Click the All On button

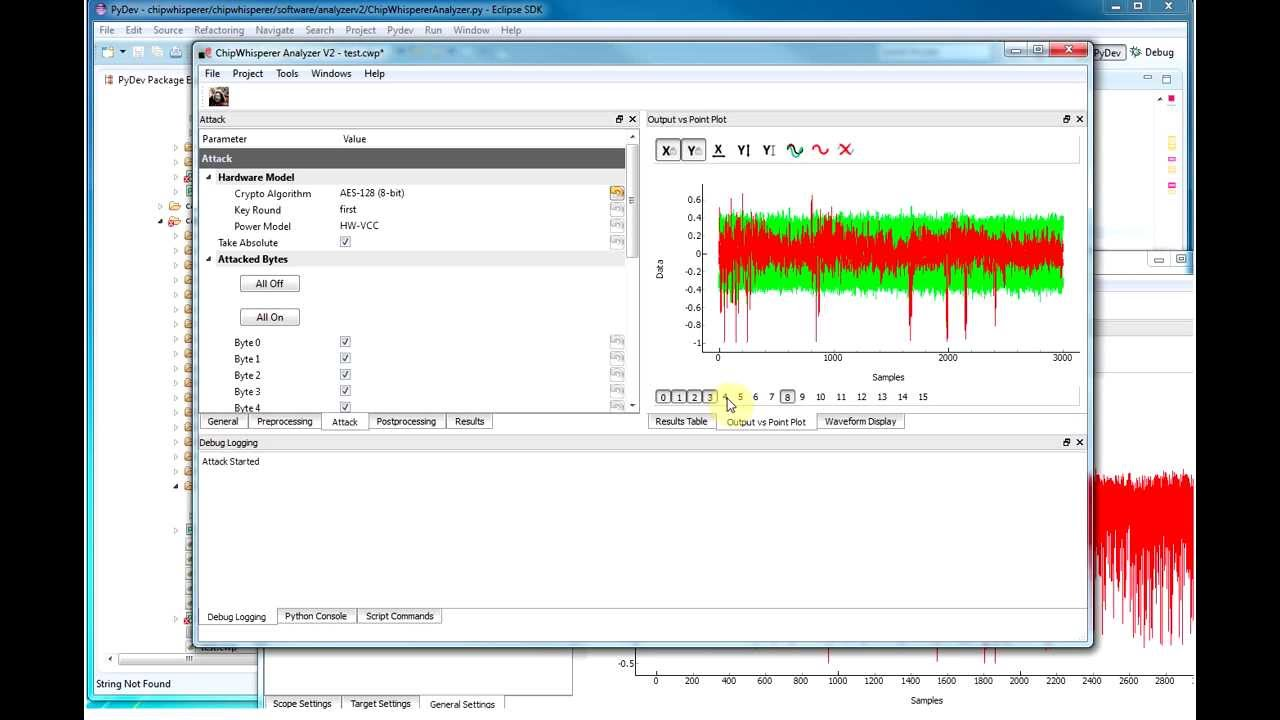[270, 317]
